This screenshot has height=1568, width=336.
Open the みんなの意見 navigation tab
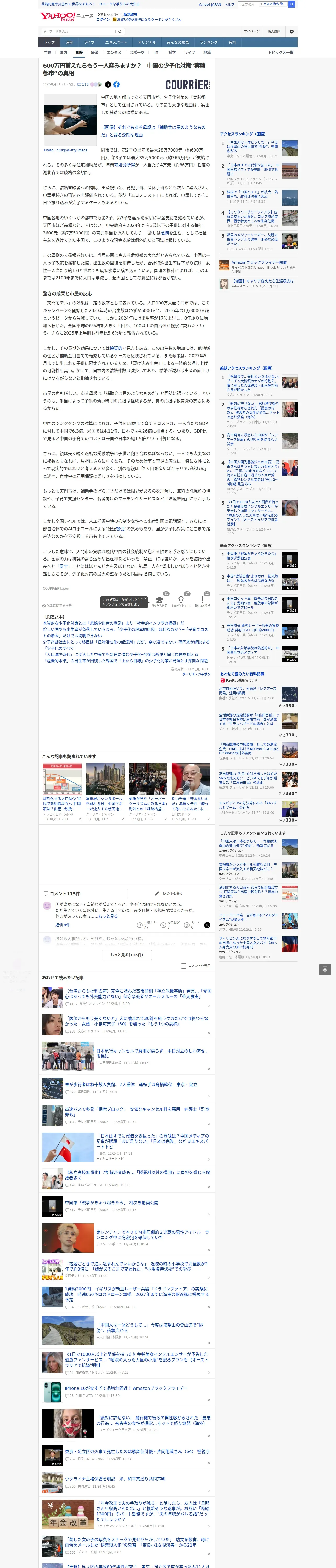[x=177, y=43]
